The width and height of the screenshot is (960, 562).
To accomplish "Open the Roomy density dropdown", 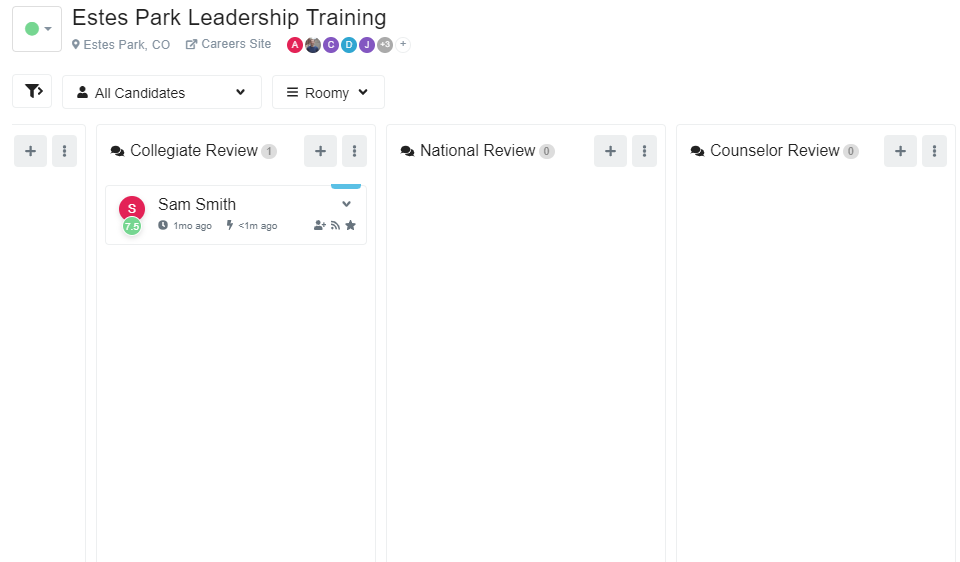I will [328, 92].
